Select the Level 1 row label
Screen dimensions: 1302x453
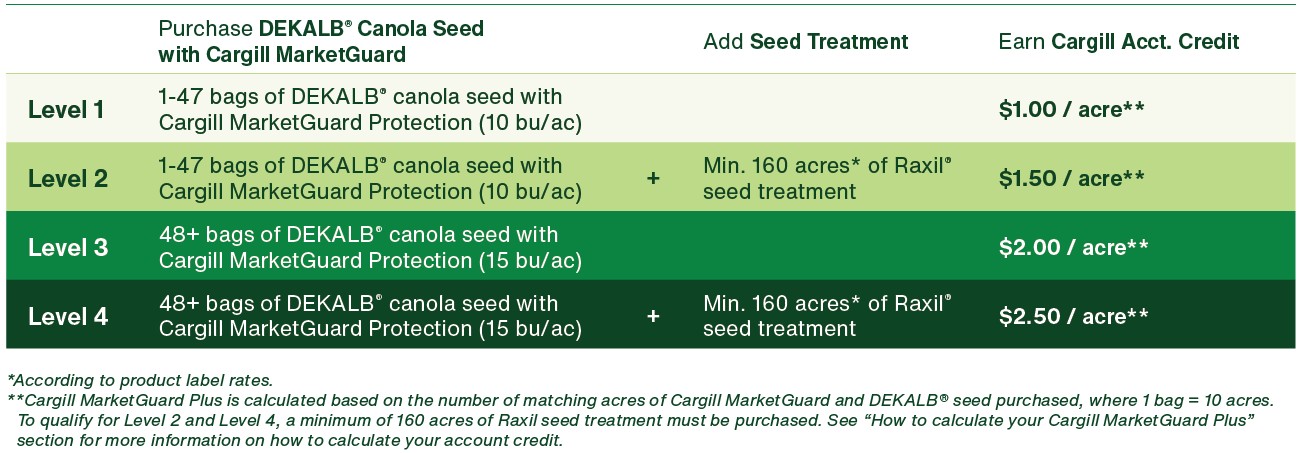[x=66, y=109]
